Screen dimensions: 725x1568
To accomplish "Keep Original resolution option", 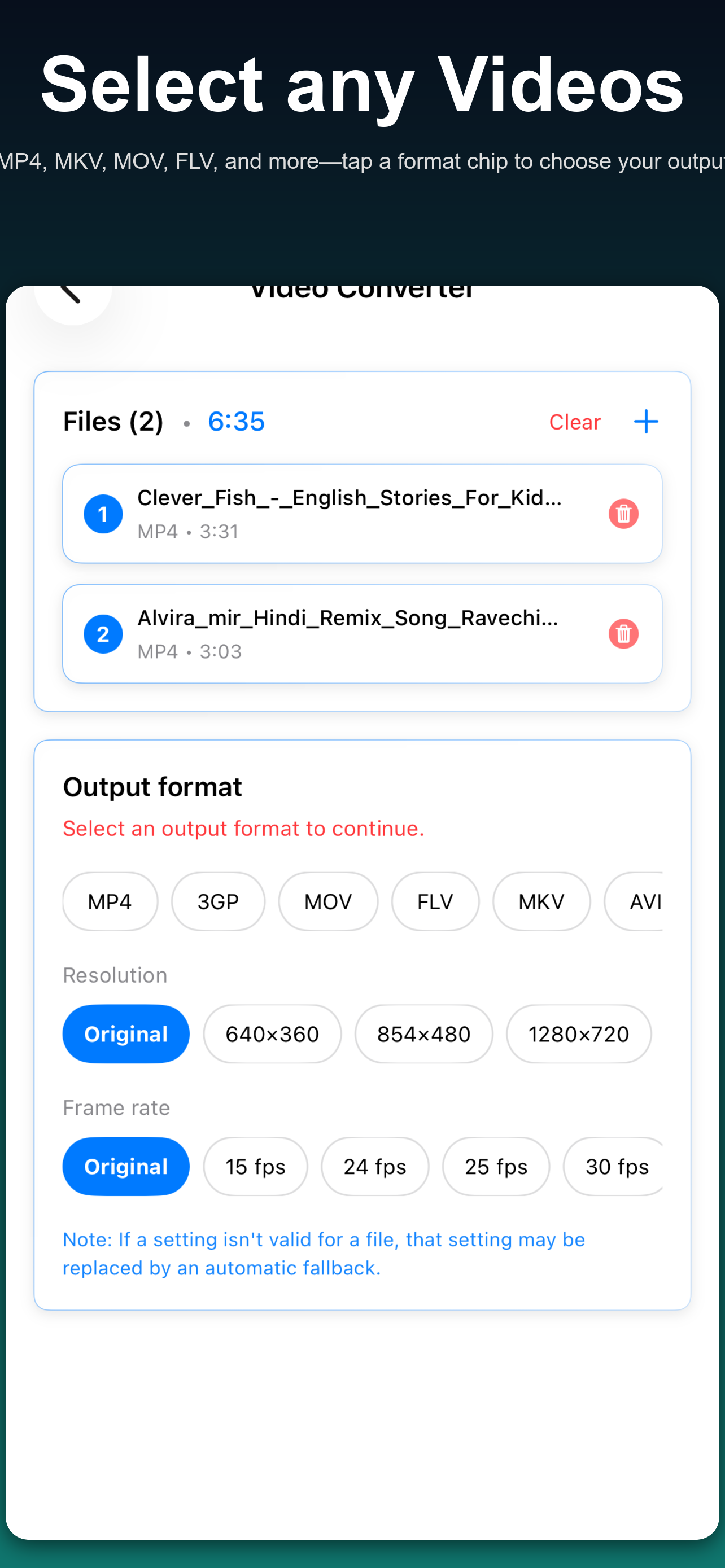I will pyautogui.click(x=126, y=1034).
